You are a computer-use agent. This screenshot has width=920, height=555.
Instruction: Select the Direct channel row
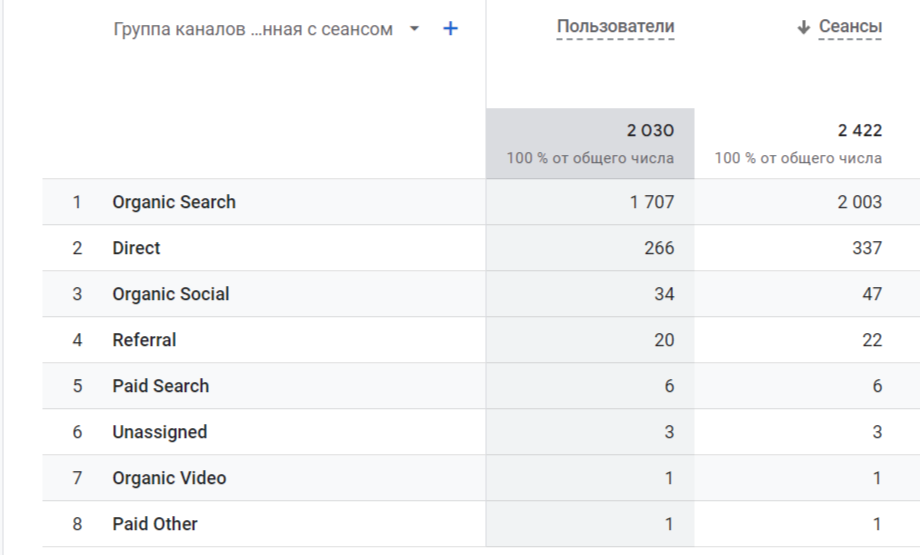(x=136, y=248)
